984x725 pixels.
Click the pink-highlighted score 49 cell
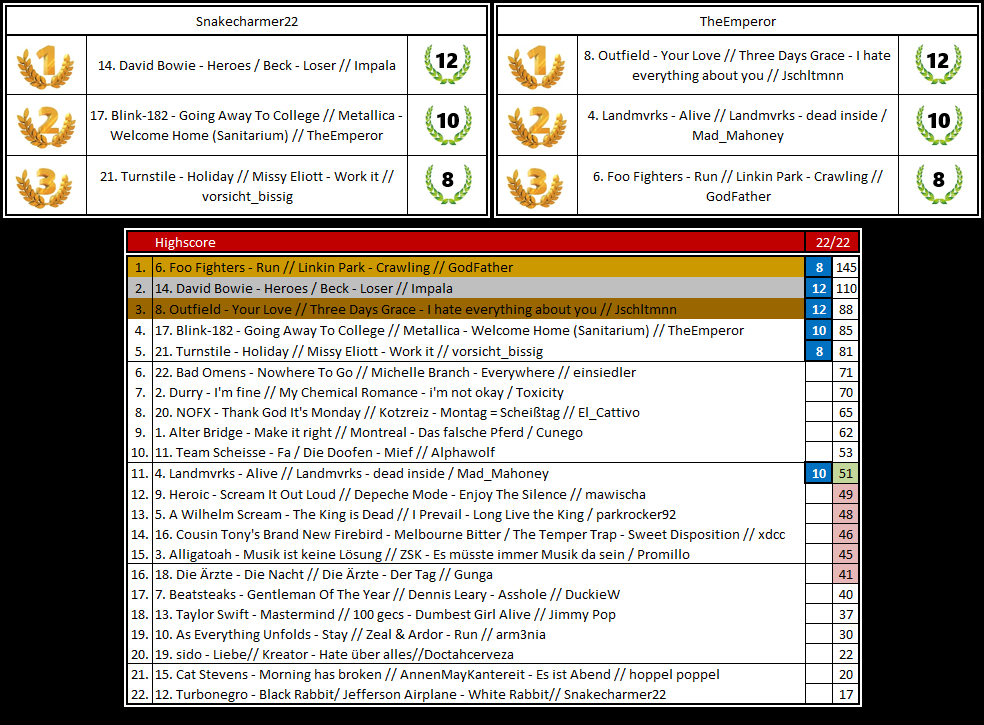click(x=846, y=495)
